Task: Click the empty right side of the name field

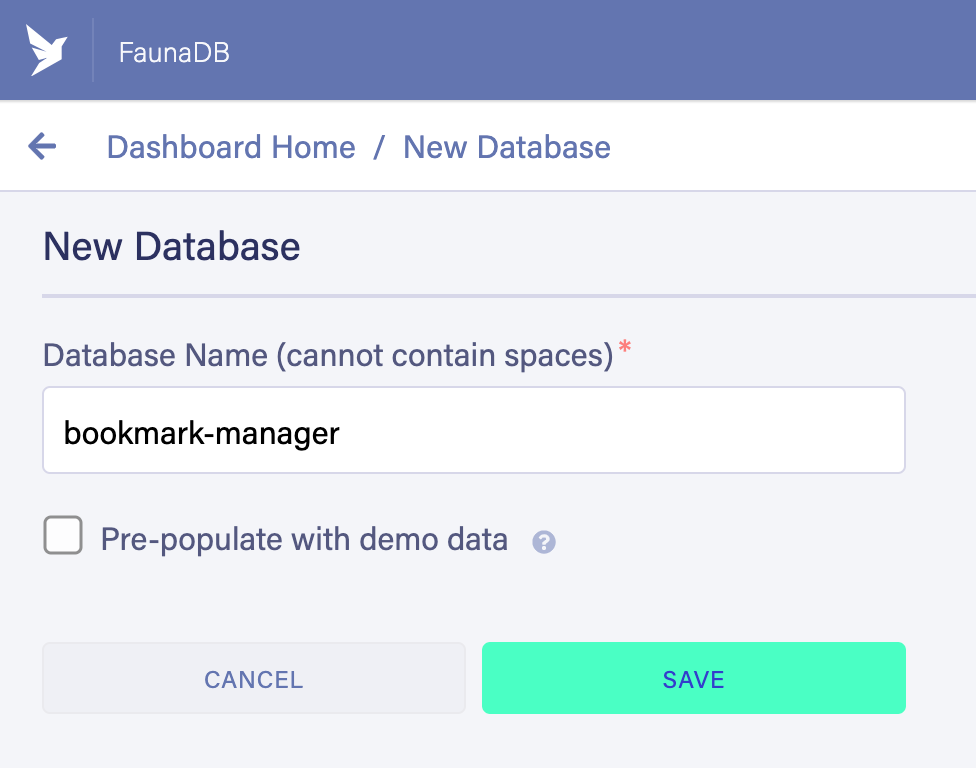Action: (622, 430)
